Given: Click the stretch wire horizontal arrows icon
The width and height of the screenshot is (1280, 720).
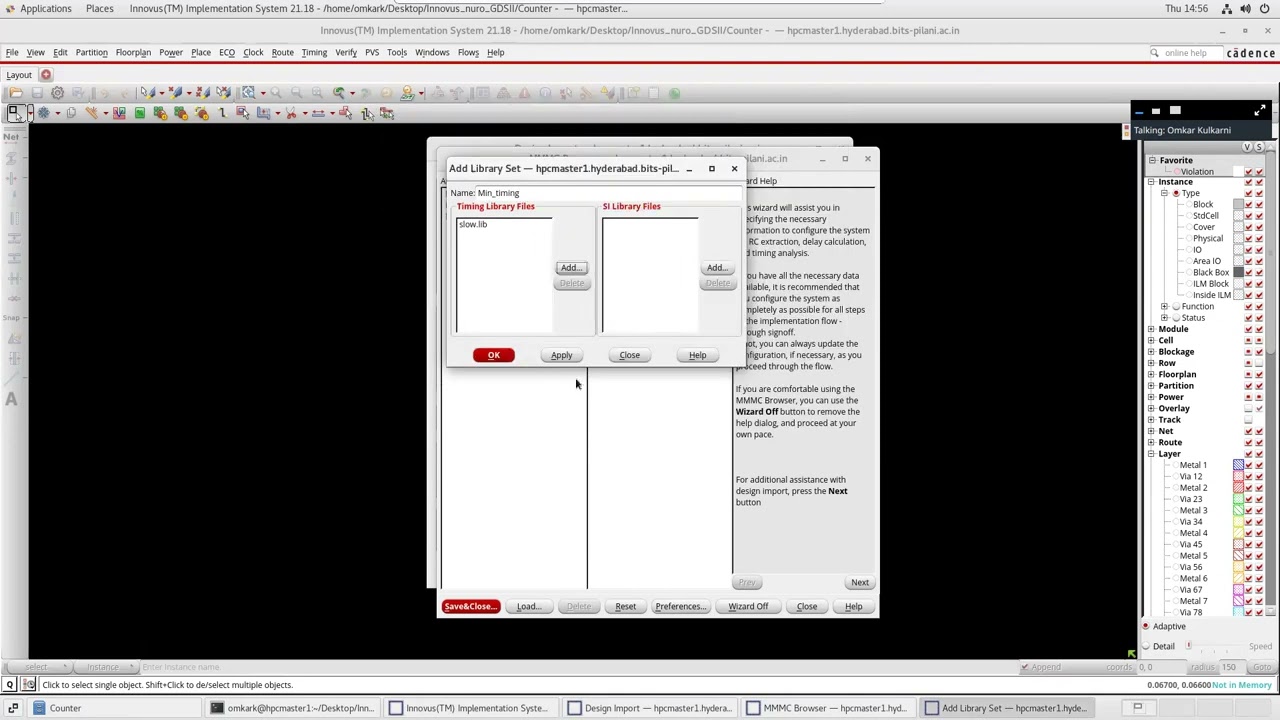Looking at the screenshot, I should point(318,113).
